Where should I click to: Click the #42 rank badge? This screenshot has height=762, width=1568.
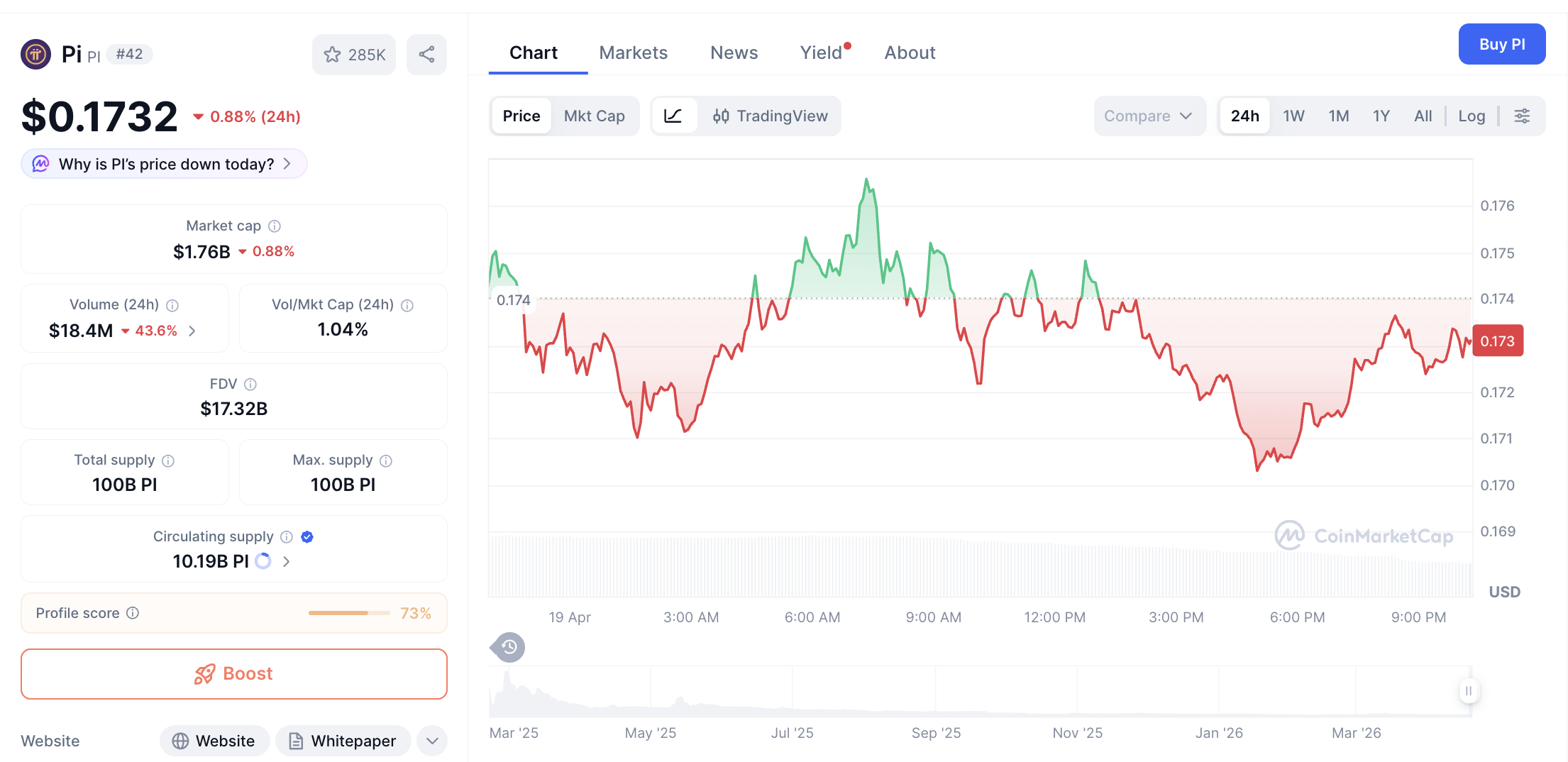click(x=129, y=55)
